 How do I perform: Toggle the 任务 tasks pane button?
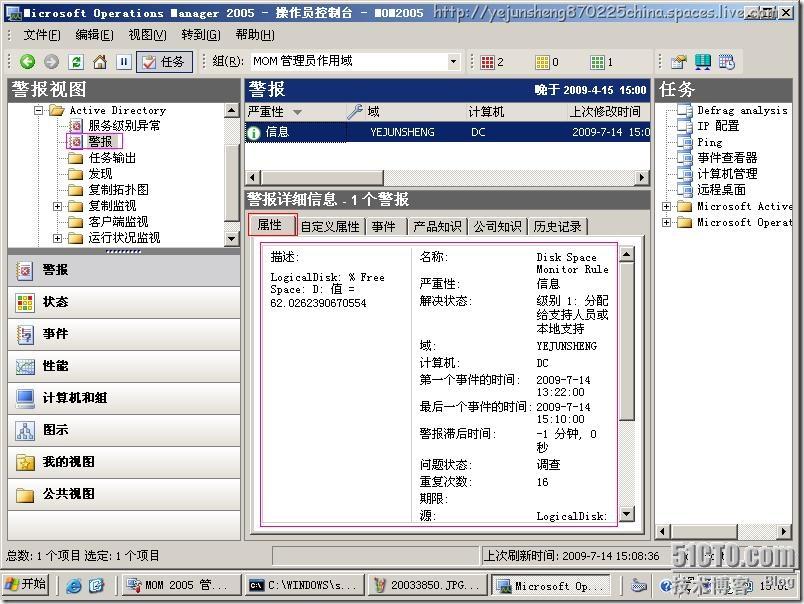164,62
